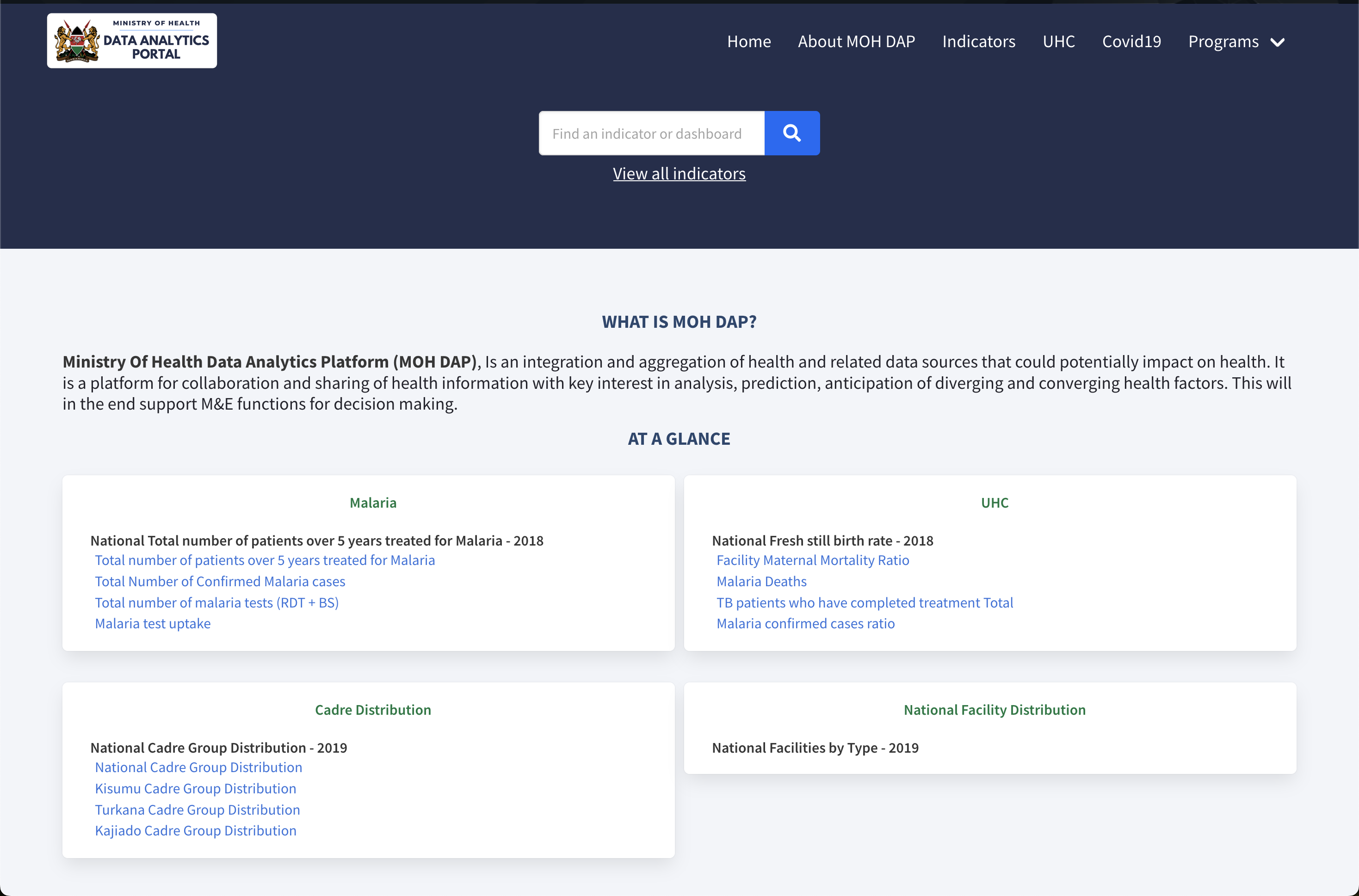Open 'National Cadre Group Distribution' blue link

198,767
